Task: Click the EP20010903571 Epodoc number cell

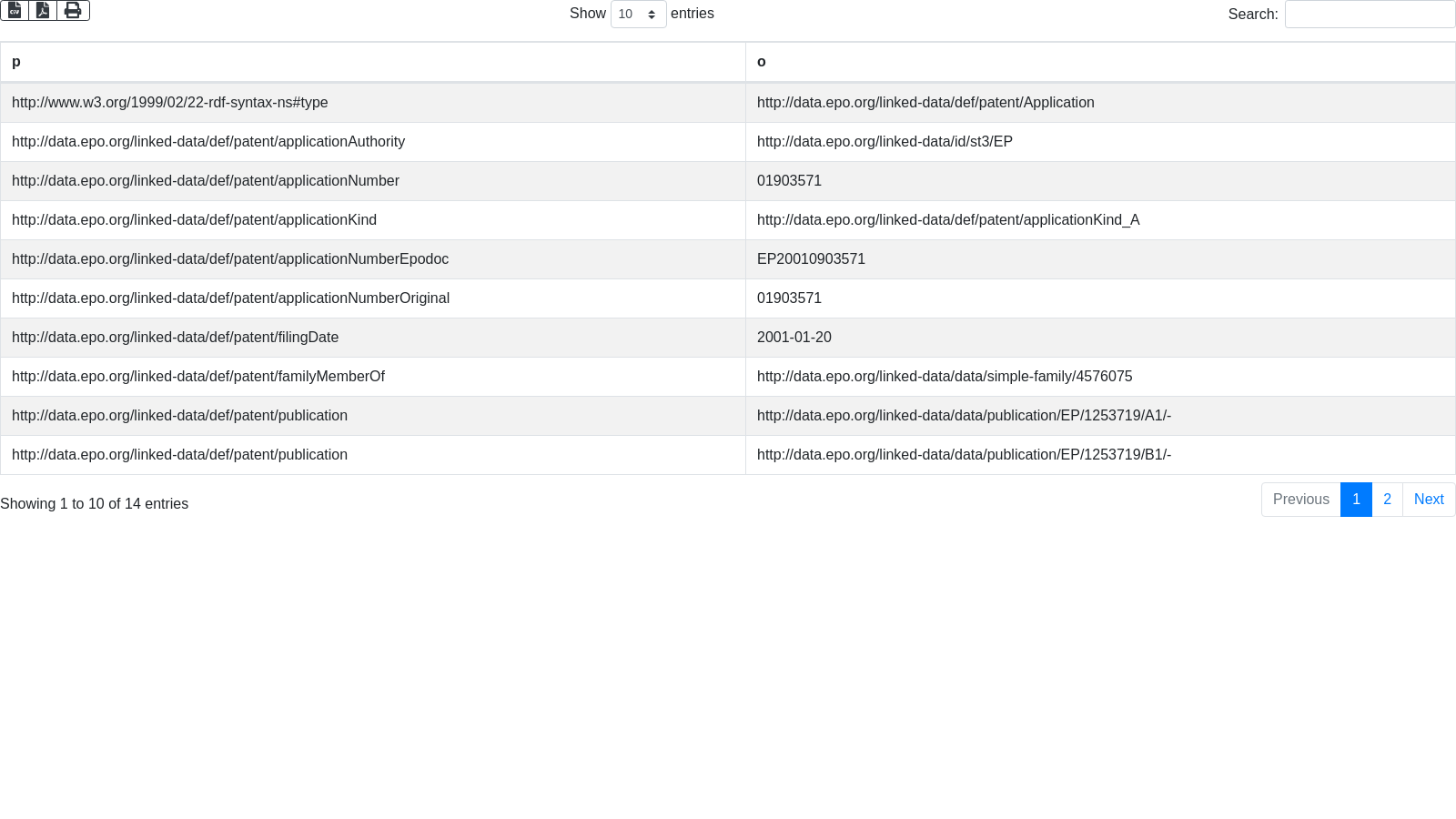Action: [x=811, y=259]
